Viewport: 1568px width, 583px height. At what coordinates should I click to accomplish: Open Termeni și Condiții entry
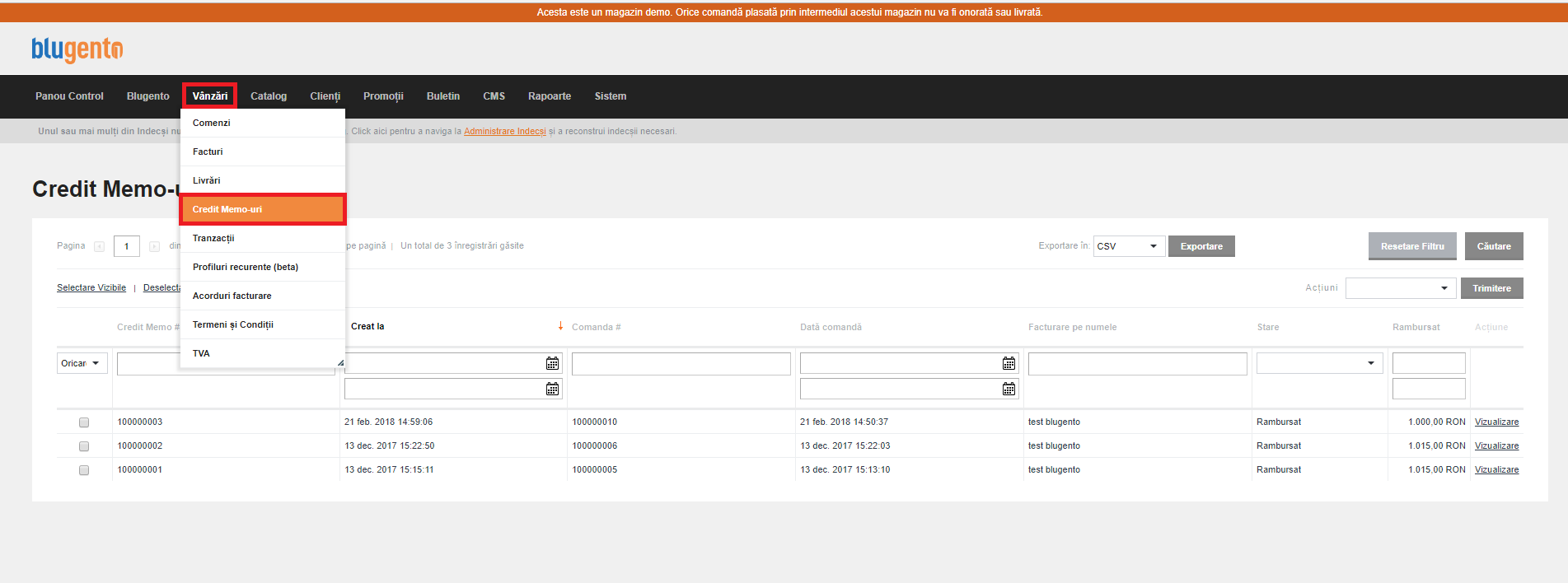pyautogui.click(x=263, y=324)
